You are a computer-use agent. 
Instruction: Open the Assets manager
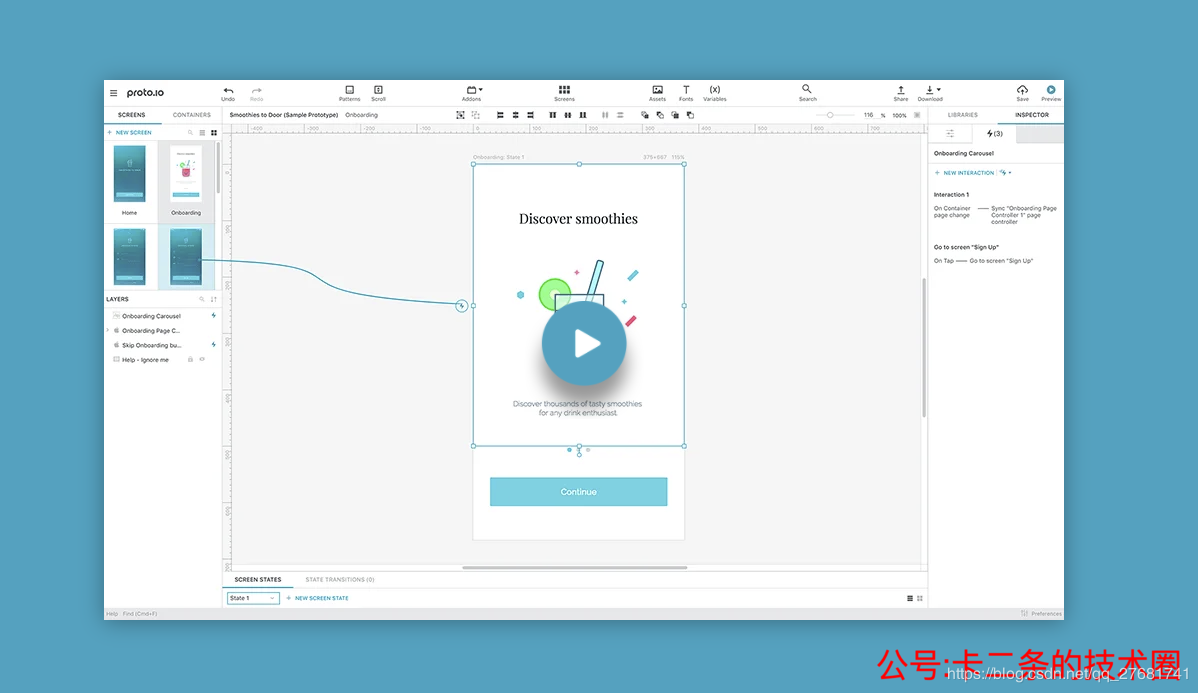(x=657, y=94)
